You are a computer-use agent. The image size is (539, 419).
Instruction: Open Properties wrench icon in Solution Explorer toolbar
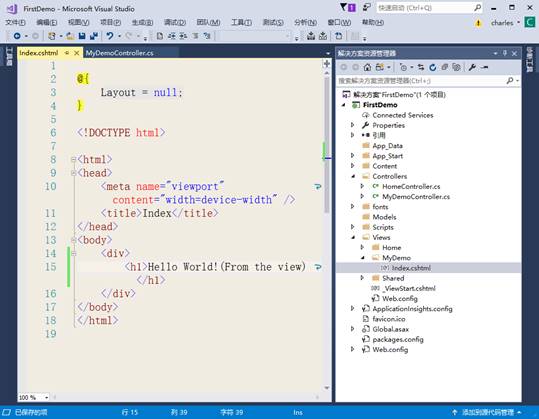(x=472, y=67)
